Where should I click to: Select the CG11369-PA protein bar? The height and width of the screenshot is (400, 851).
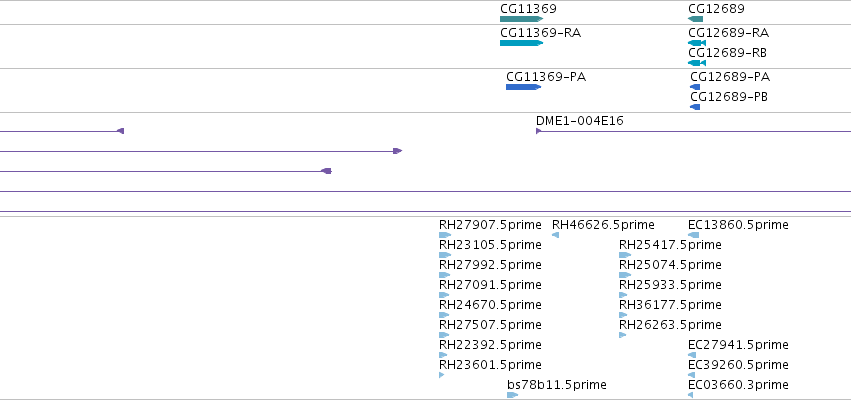pos(524,87)
